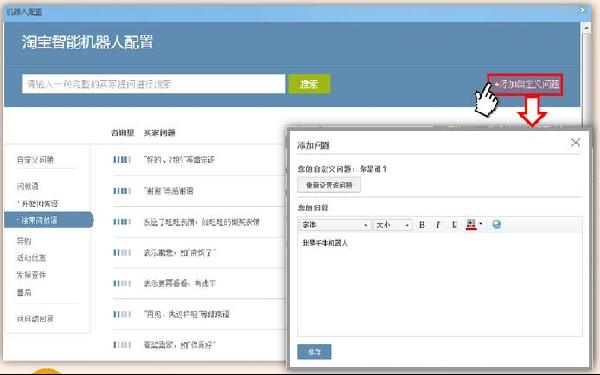Click the scrollbar up arrow
The image size is (600, 375).
tap(586, 28)
